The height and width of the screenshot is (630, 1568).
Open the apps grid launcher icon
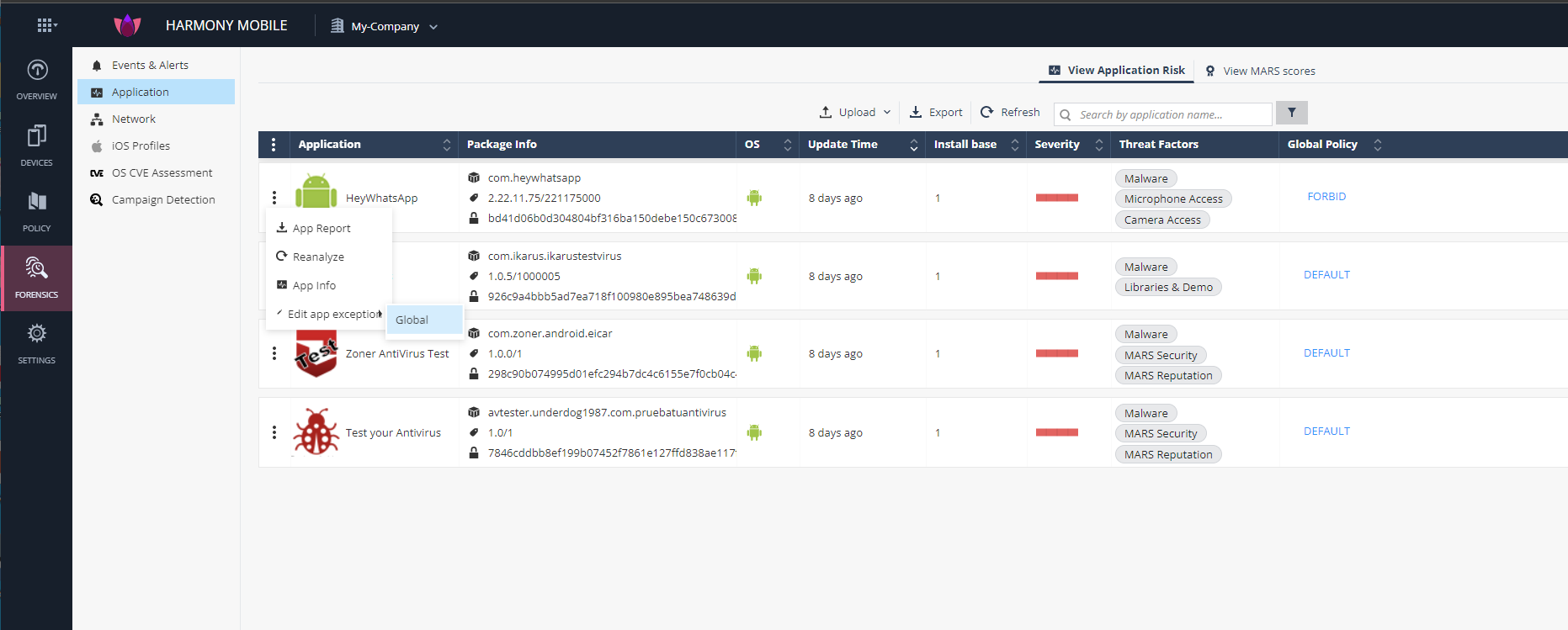(x=46, y=25)
